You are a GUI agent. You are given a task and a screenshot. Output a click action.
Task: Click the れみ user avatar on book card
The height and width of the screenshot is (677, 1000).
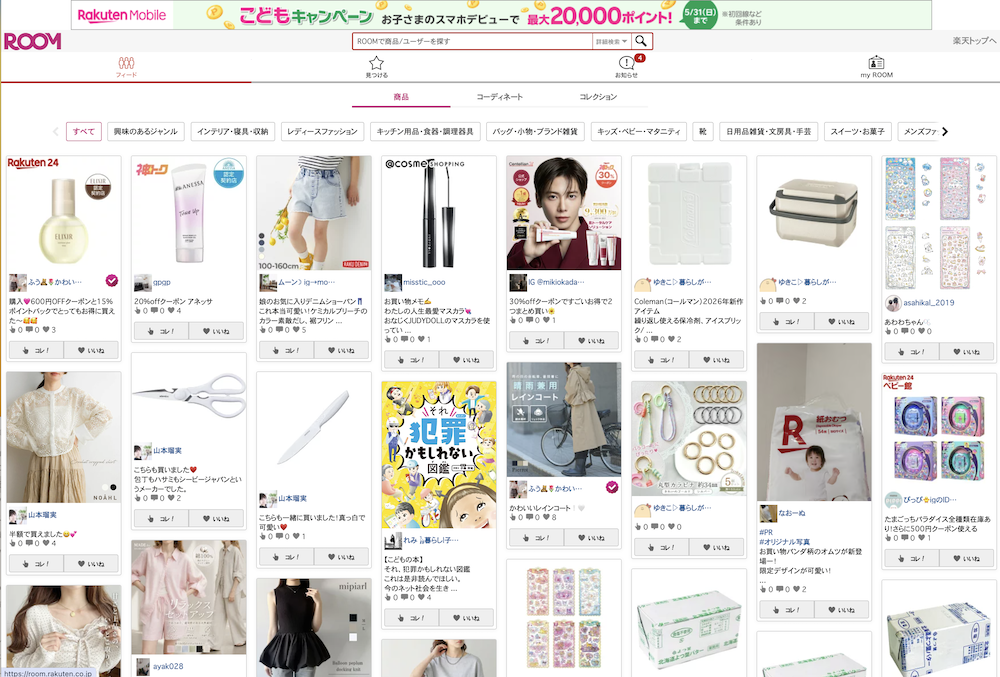tap(393, 541)
